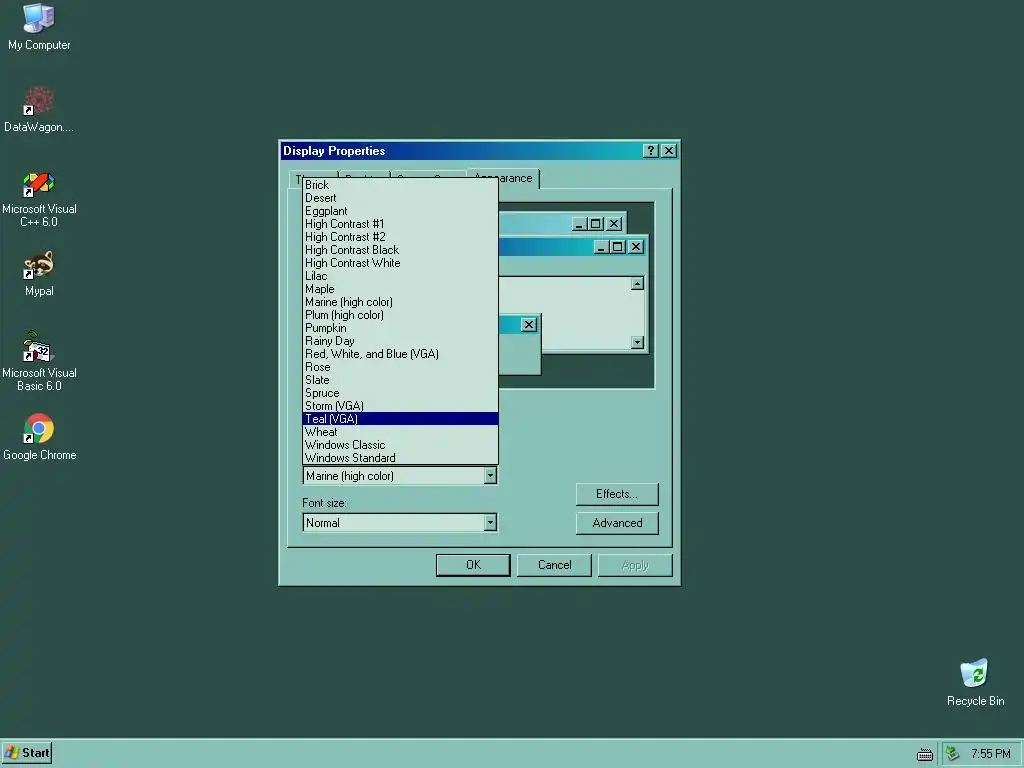Select Plum (high color) entry
This screenshot has height=768, width=1024.
pos(400,315)
